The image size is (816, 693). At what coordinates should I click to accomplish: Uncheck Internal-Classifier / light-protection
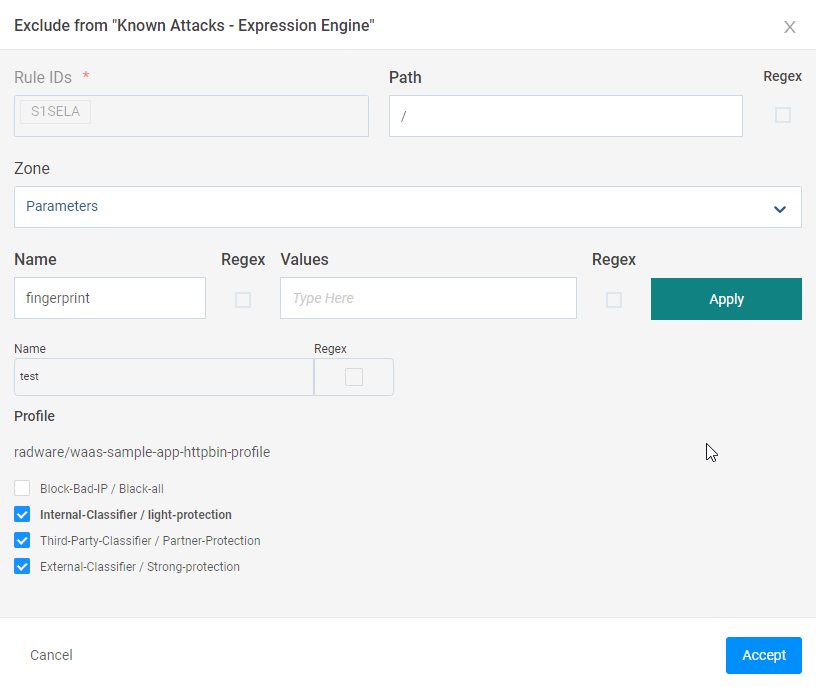click(23, 515)
